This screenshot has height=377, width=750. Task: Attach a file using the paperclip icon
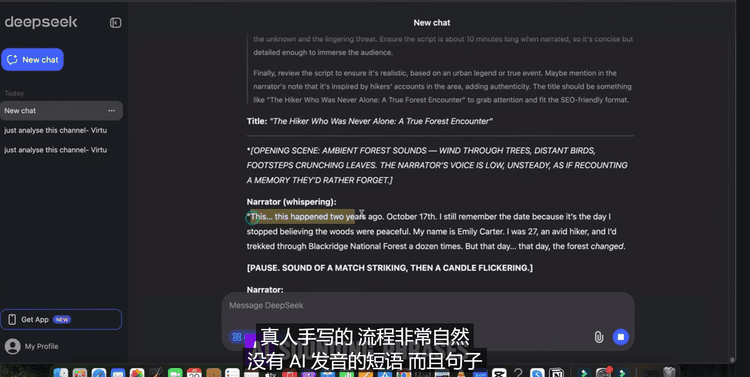coord(598,337)
